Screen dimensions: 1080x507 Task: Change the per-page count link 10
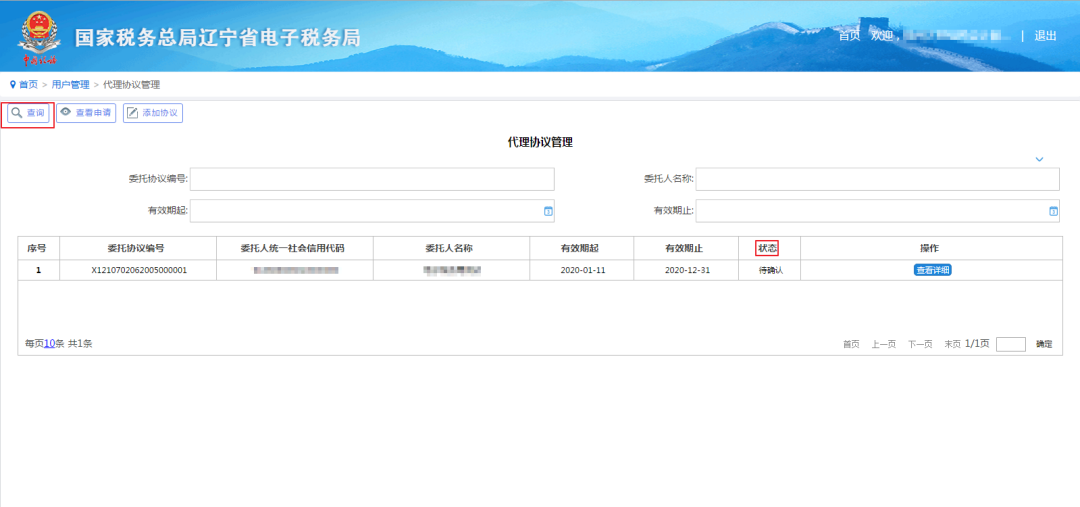pyautogui.click(x=50, y=343)
